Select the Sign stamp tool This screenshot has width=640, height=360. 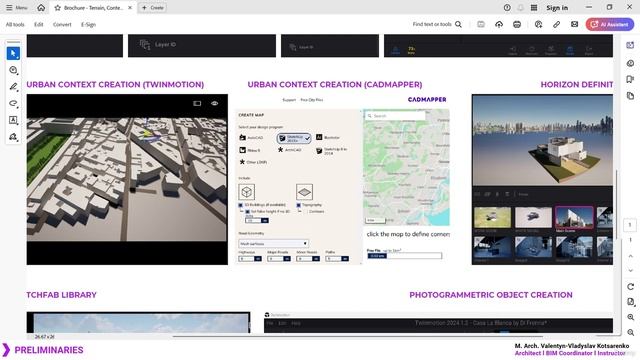coord(13,137)
